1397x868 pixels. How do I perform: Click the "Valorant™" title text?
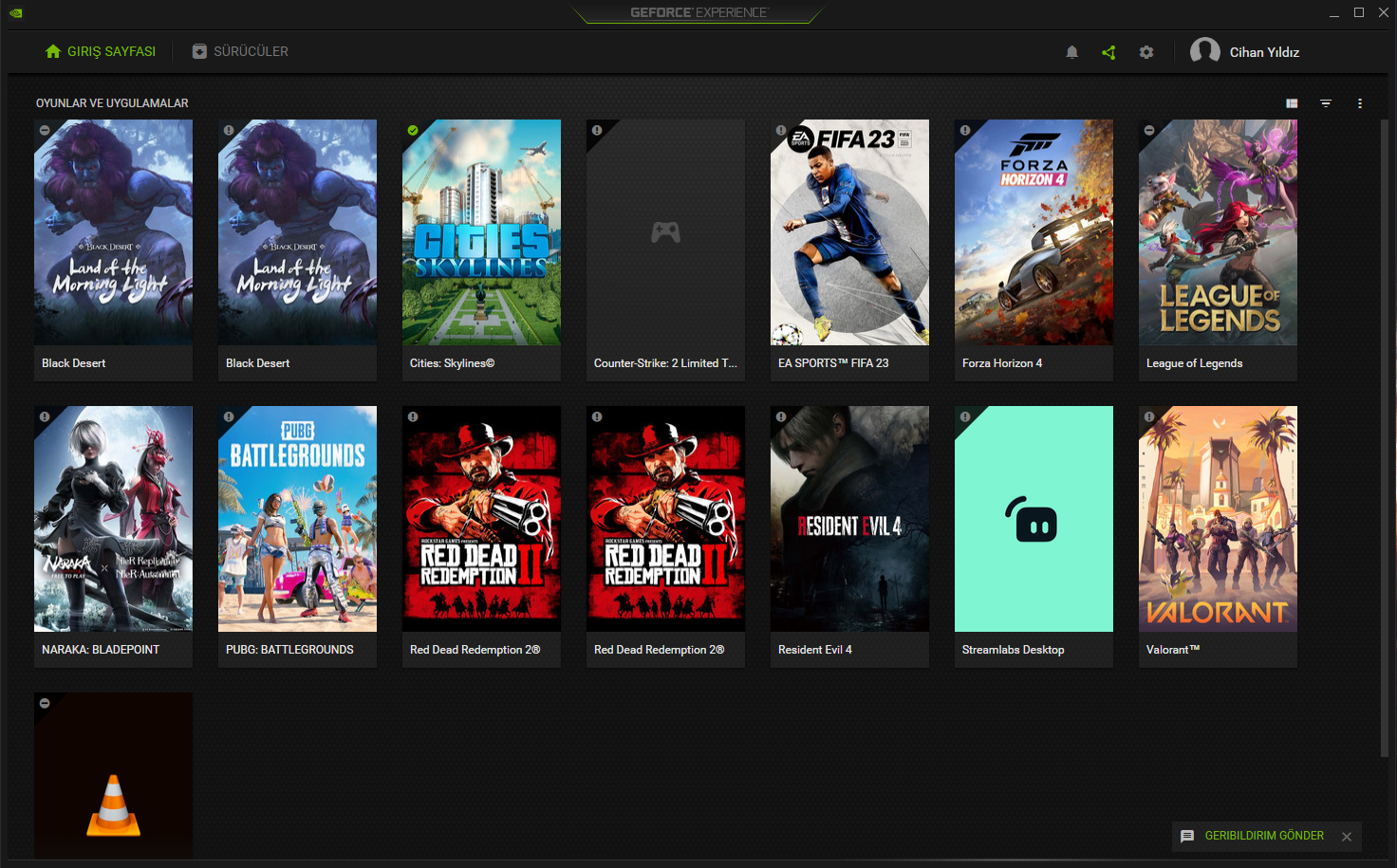pos(1173,650)
